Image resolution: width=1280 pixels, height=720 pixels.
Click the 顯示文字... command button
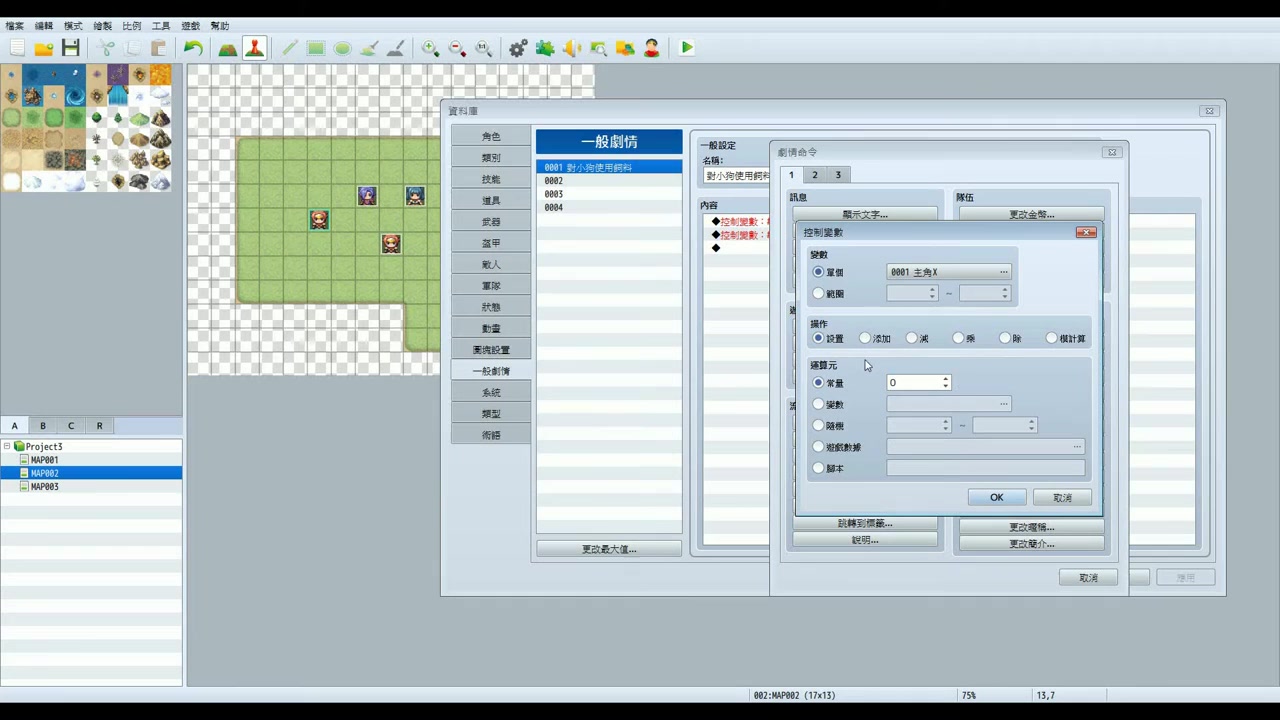pos(865,214)
